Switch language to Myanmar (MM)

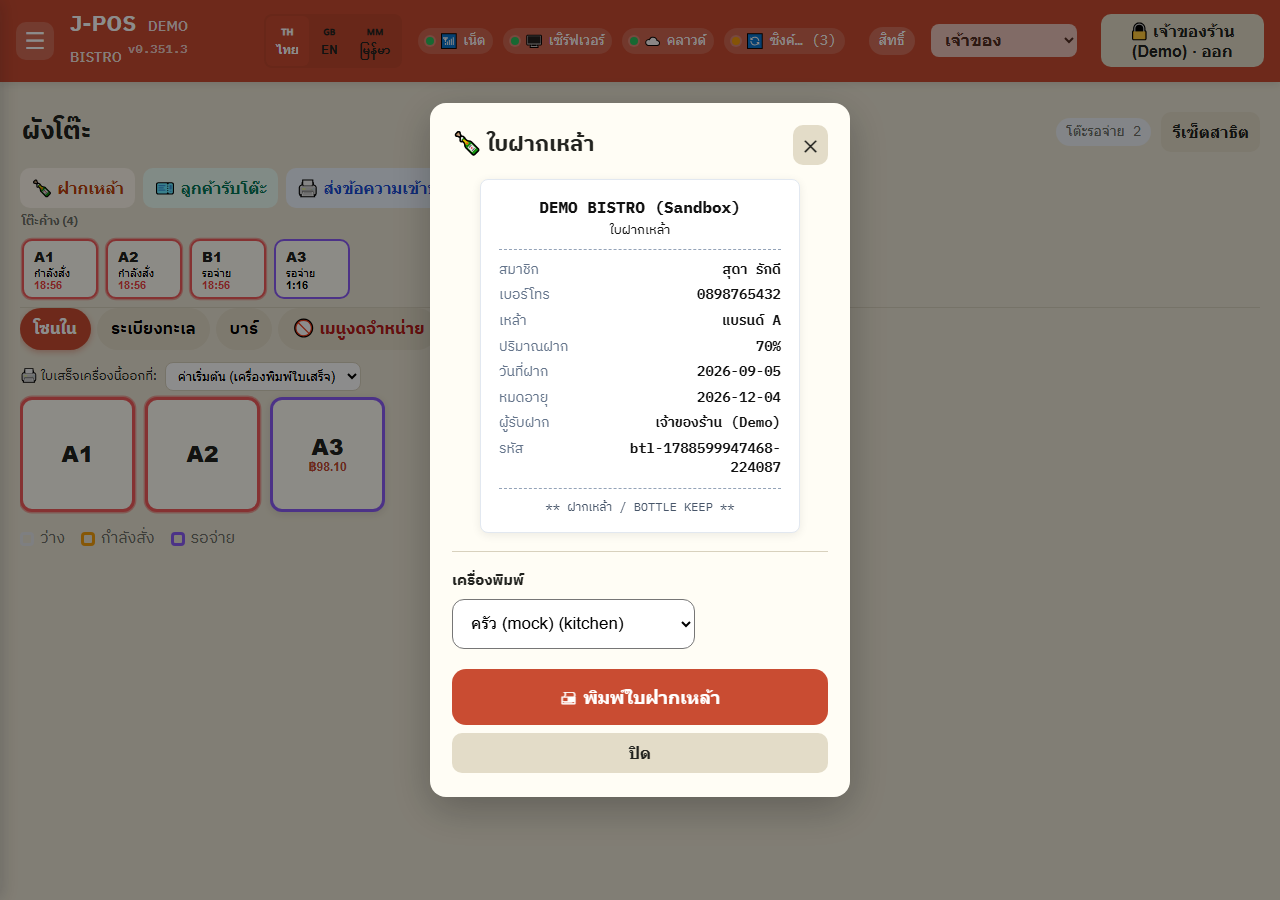click(375, 41)
